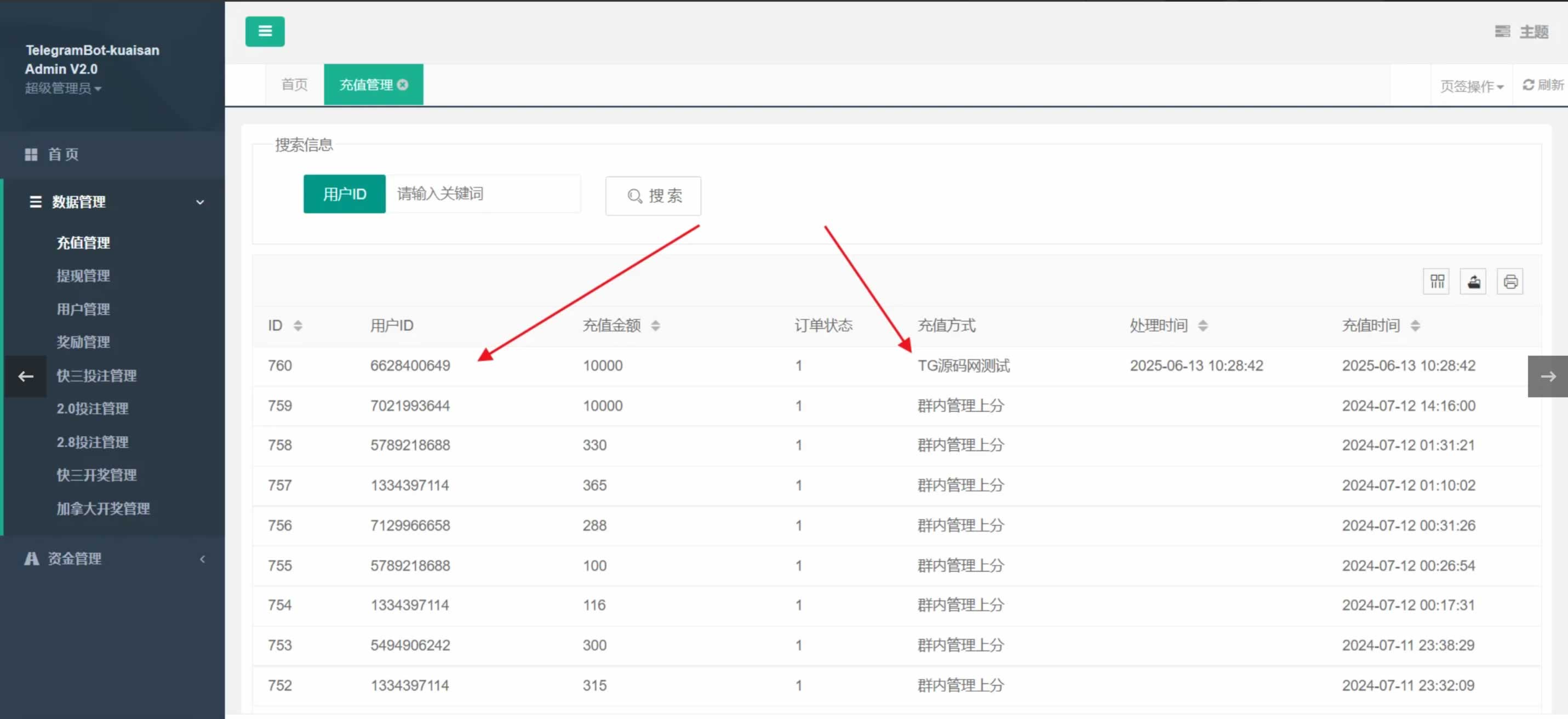This screenshot has width=1568, height=719.
Task: Click the 刷新 refresh icon
Action: tap(1528, 84)
